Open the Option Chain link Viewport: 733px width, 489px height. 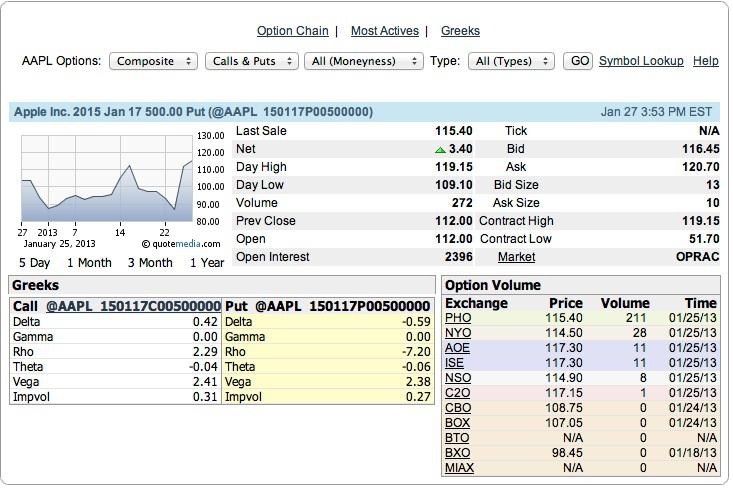tap(292, 32)
